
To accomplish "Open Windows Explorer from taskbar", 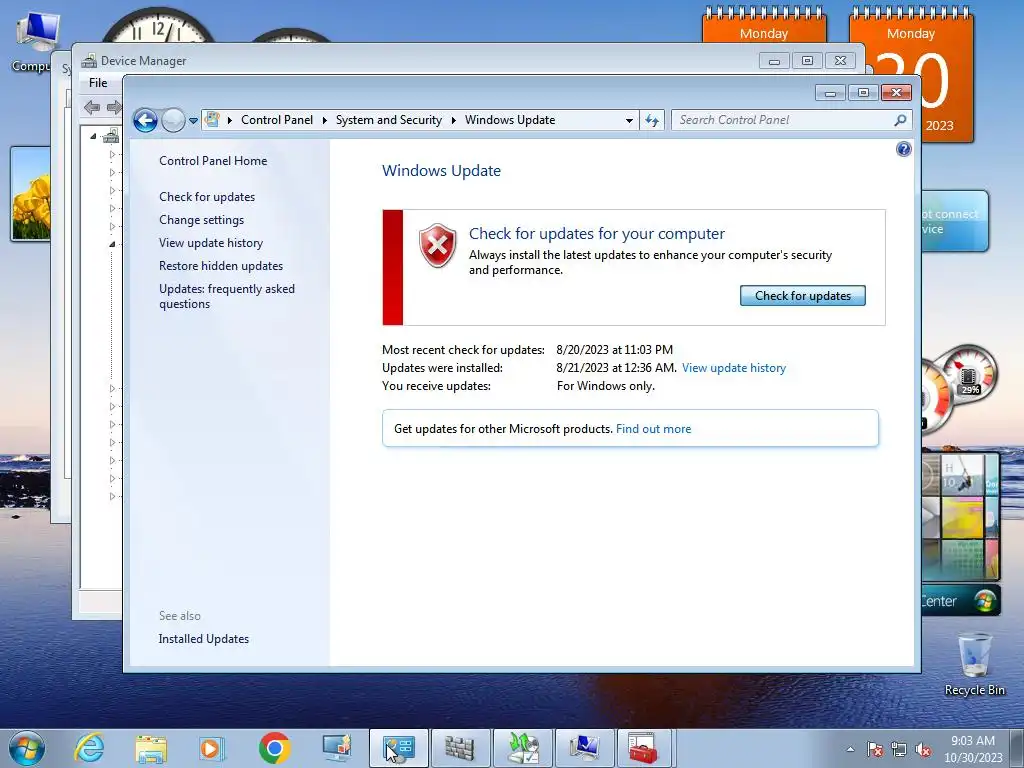I will tap(151, 748).
